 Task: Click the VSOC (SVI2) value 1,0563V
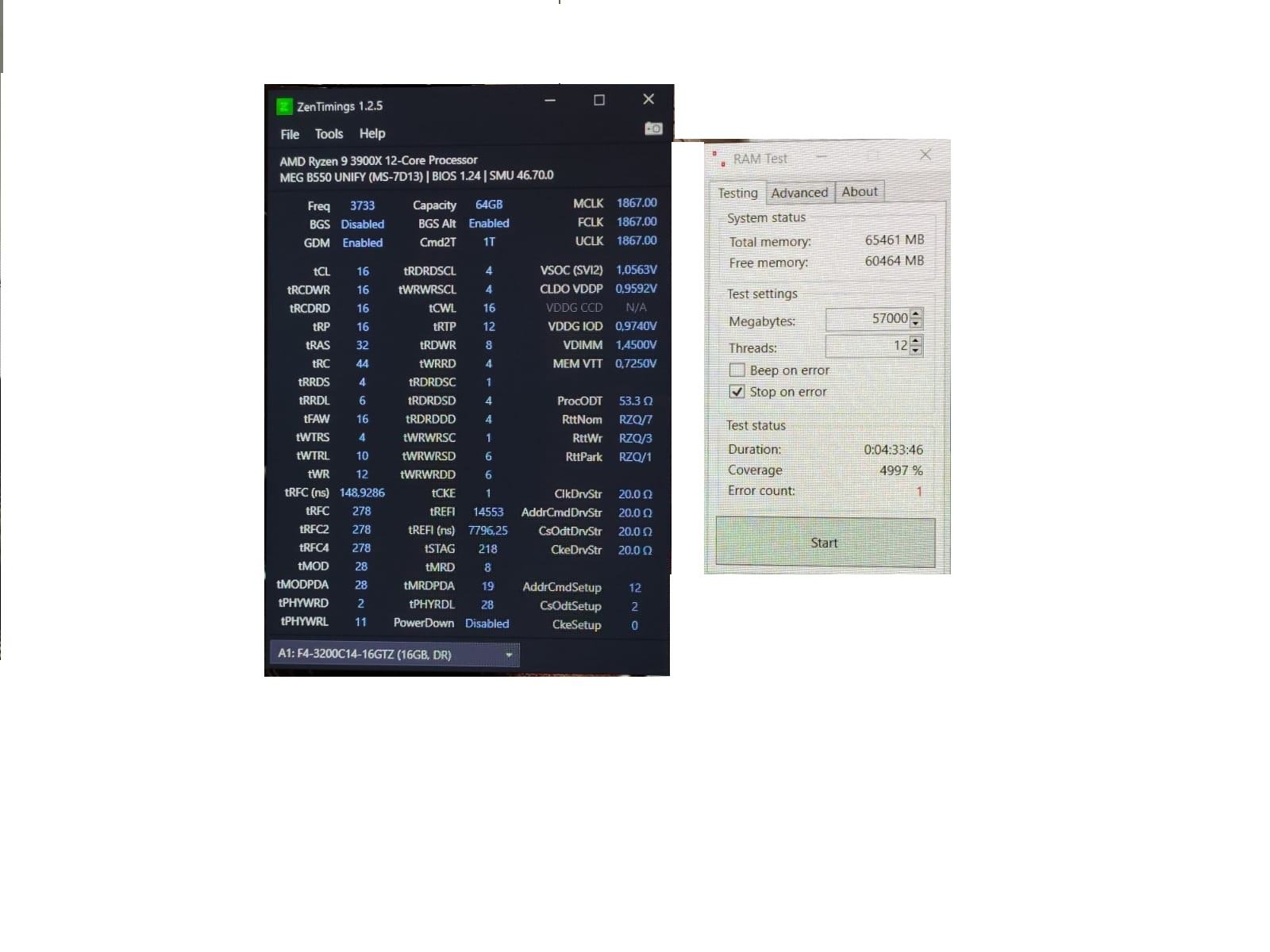(x=637, y=270)
